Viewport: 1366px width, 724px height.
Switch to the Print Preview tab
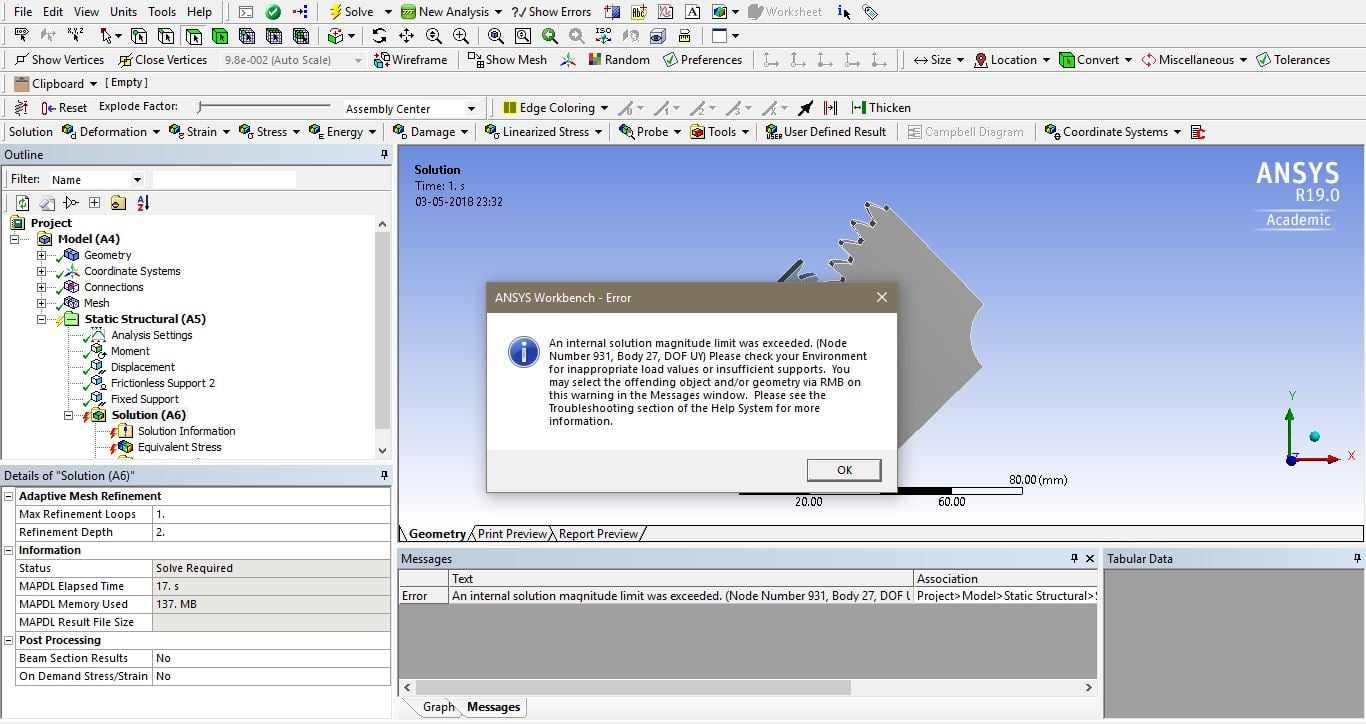(512, 534)
